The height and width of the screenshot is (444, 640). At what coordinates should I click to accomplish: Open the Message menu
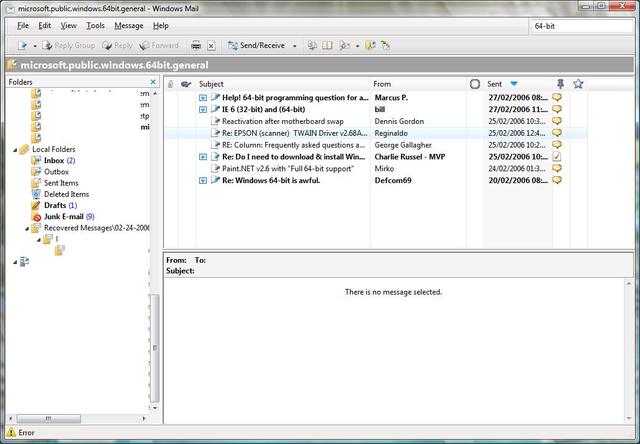coord(129,26)
